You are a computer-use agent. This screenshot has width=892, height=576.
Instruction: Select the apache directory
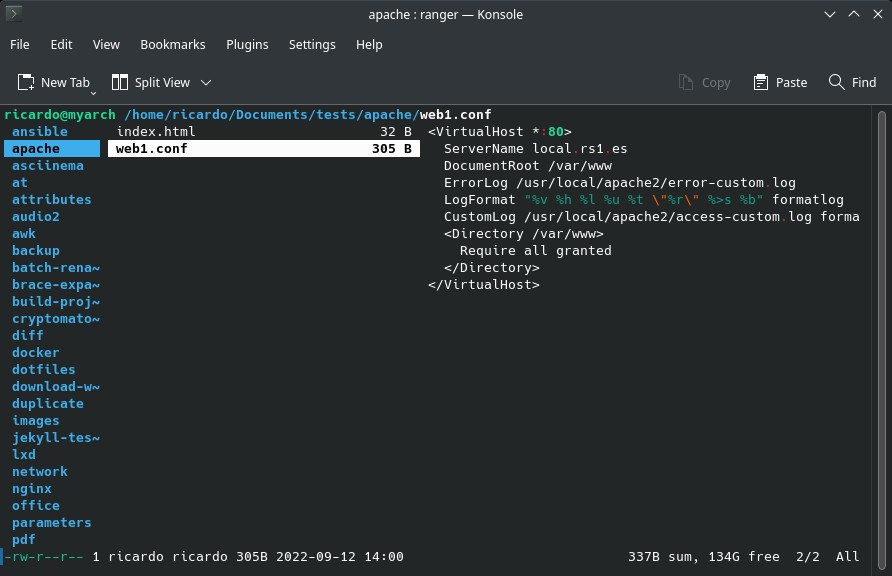(x=52, y=148)
